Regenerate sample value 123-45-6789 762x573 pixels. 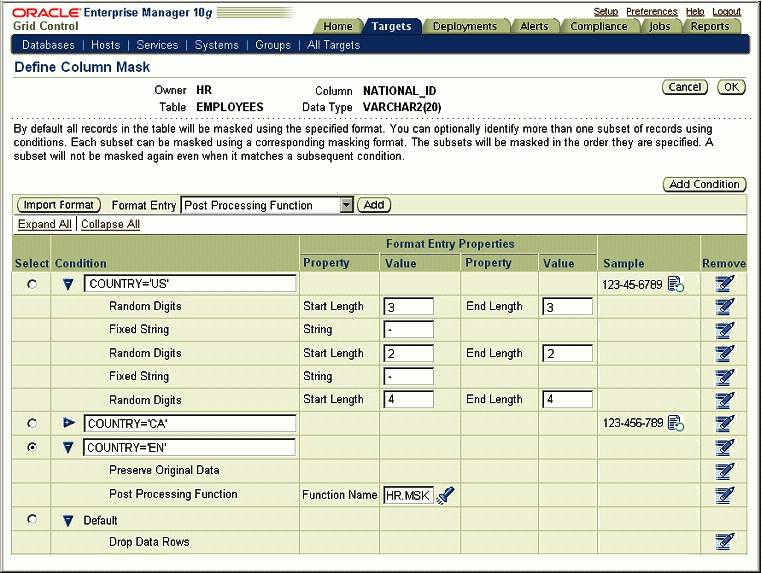(x=676, y=284)
